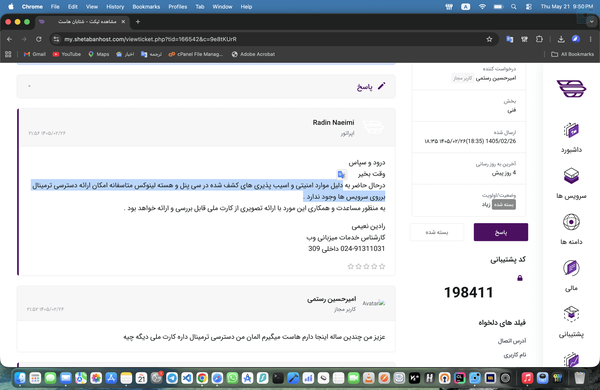Click the کاربر مجاز badge beside requester name
The width and height of the screenshot is (600, 390).
pos(463,78)
